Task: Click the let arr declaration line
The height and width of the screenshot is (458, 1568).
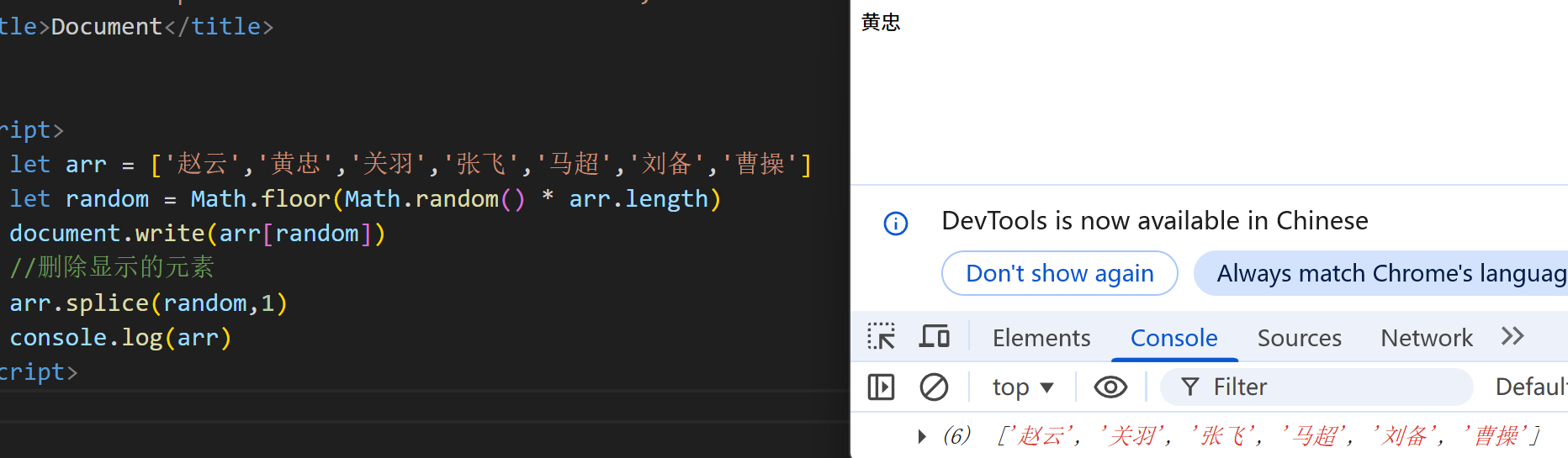Action: click(x=411, y=164)
